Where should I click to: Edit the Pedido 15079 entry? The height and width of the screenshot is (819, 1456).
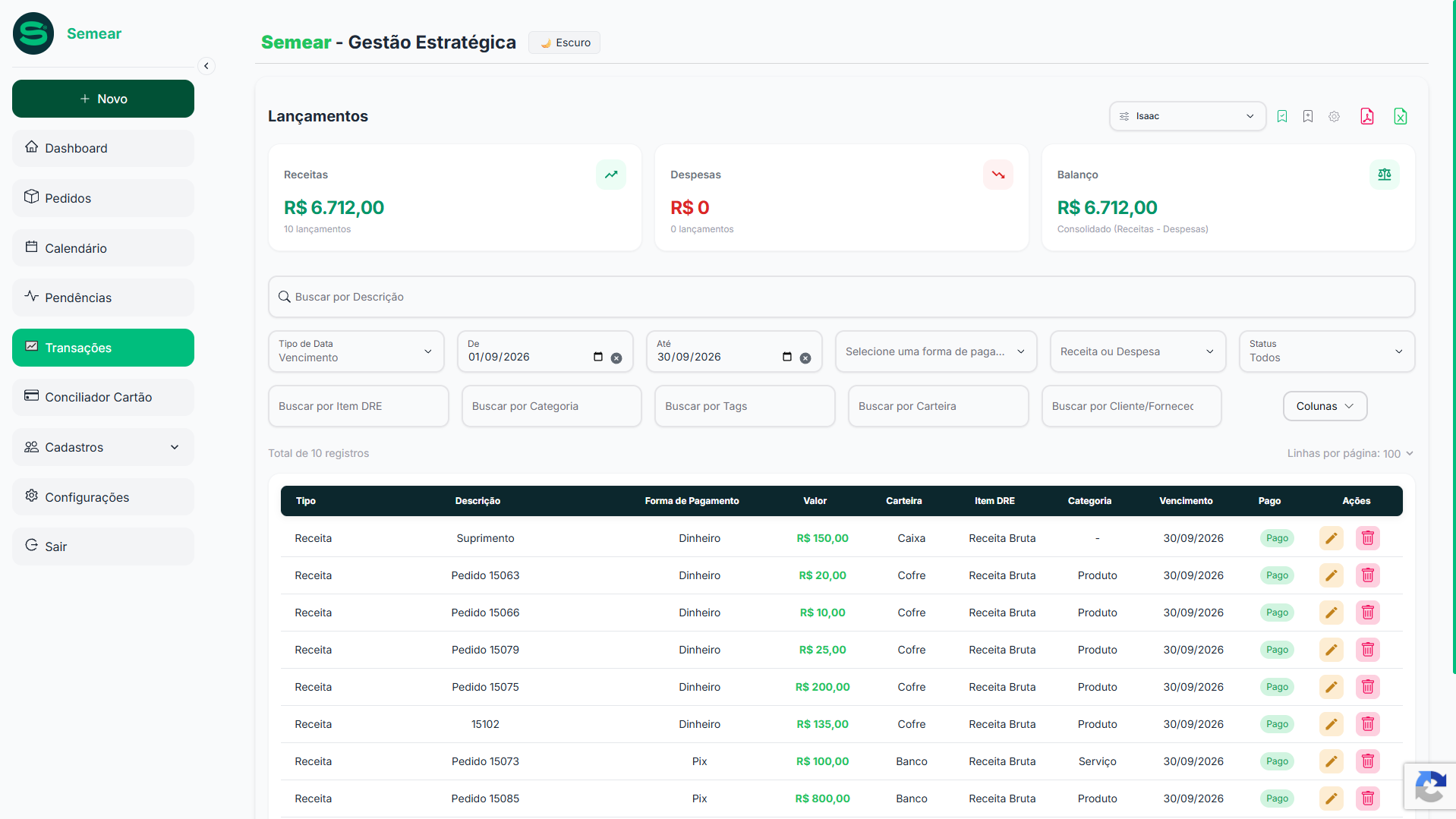(x=1331, y=650)
